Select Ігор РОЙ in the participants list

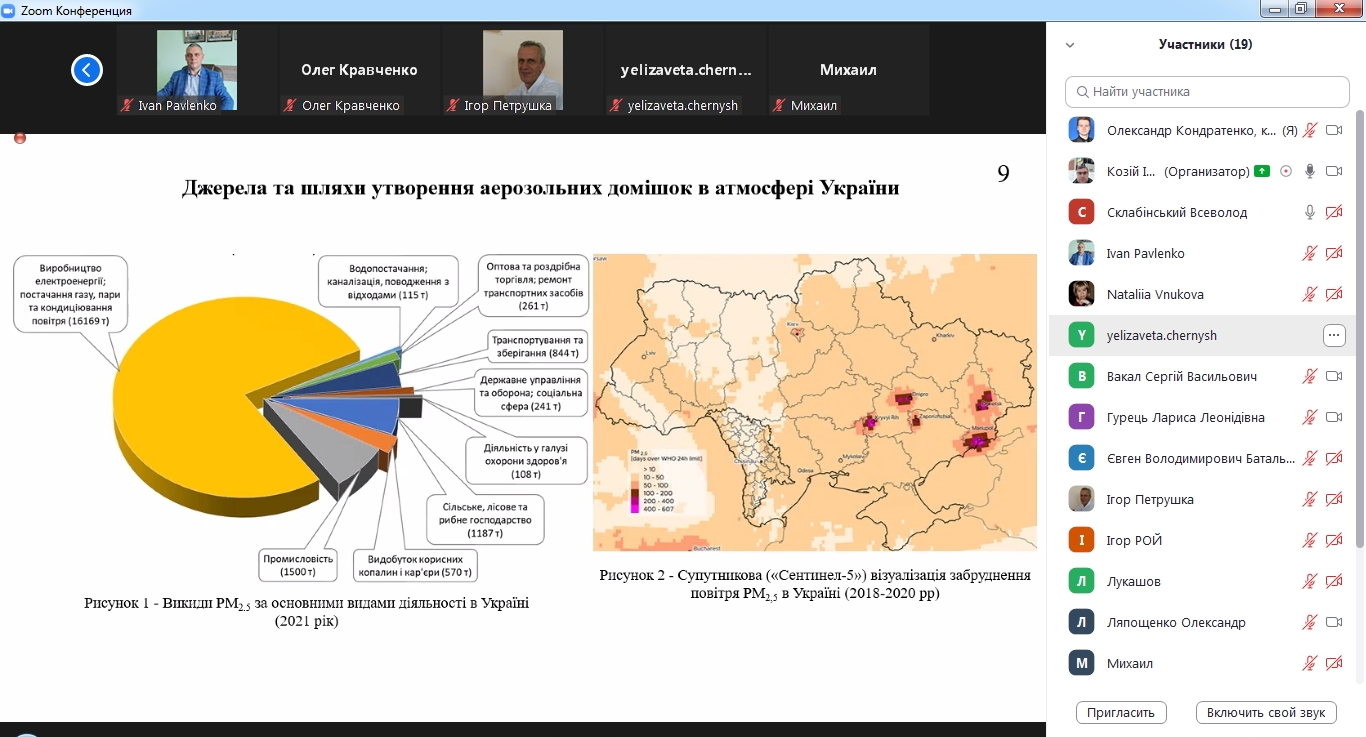click(1132, 540)
